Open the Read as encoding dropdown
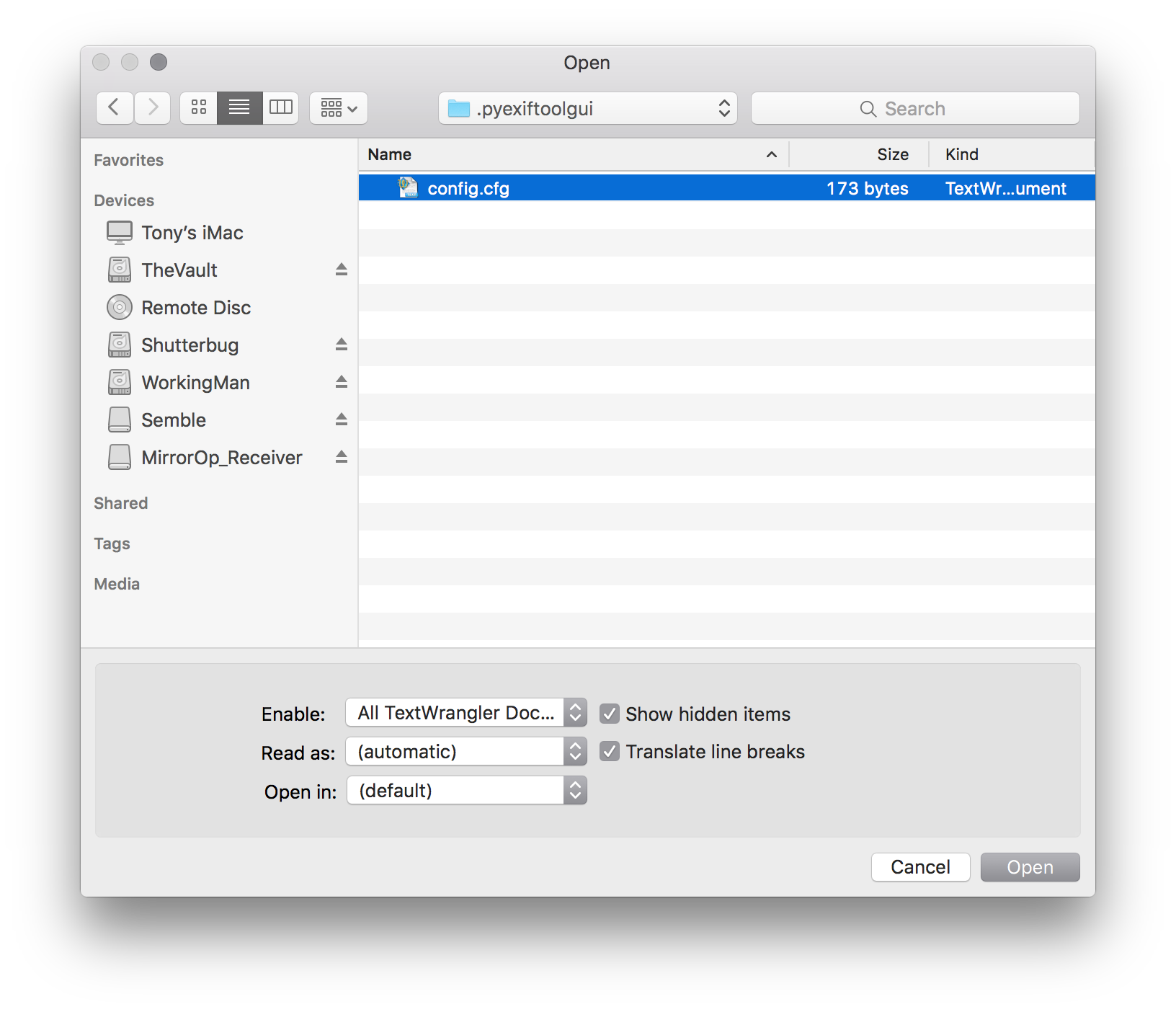1176x1012 pixels. coord(466,752)
